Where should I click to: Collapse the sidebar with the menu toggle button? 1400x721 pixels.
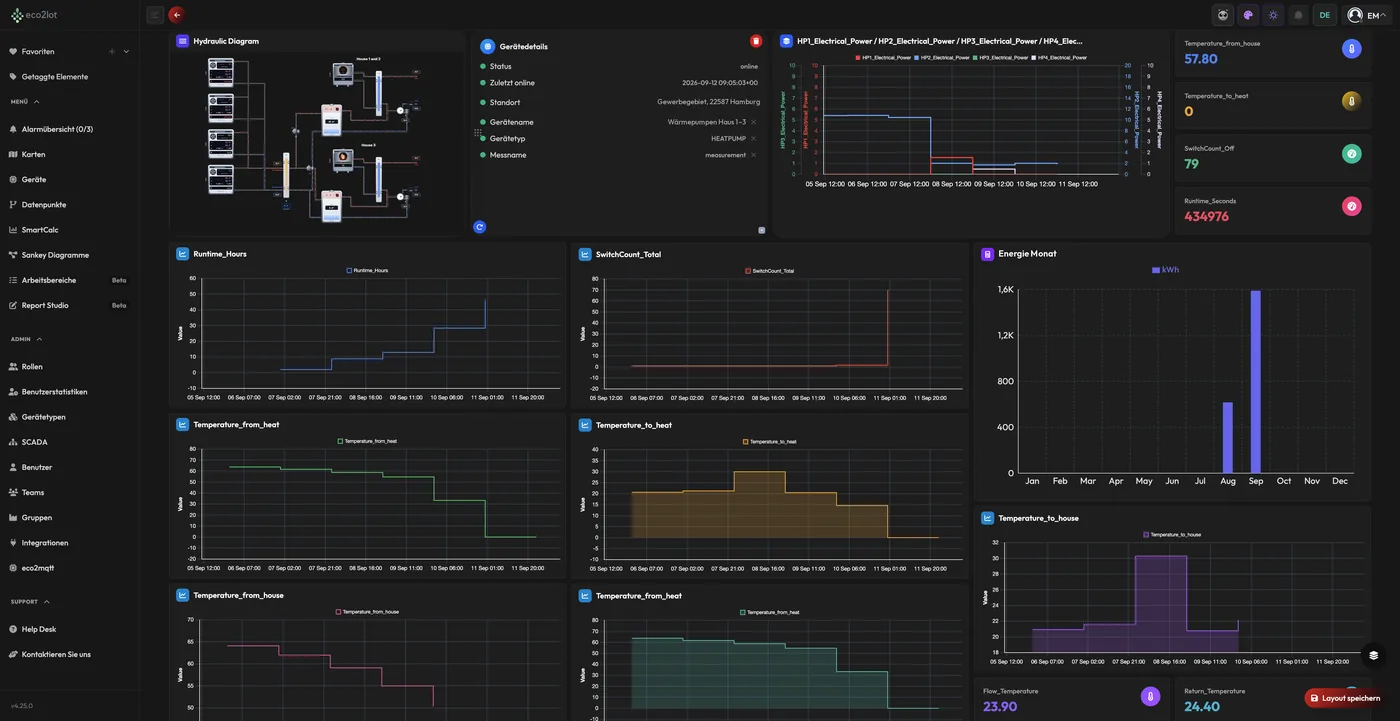click(x=154, y=15)
